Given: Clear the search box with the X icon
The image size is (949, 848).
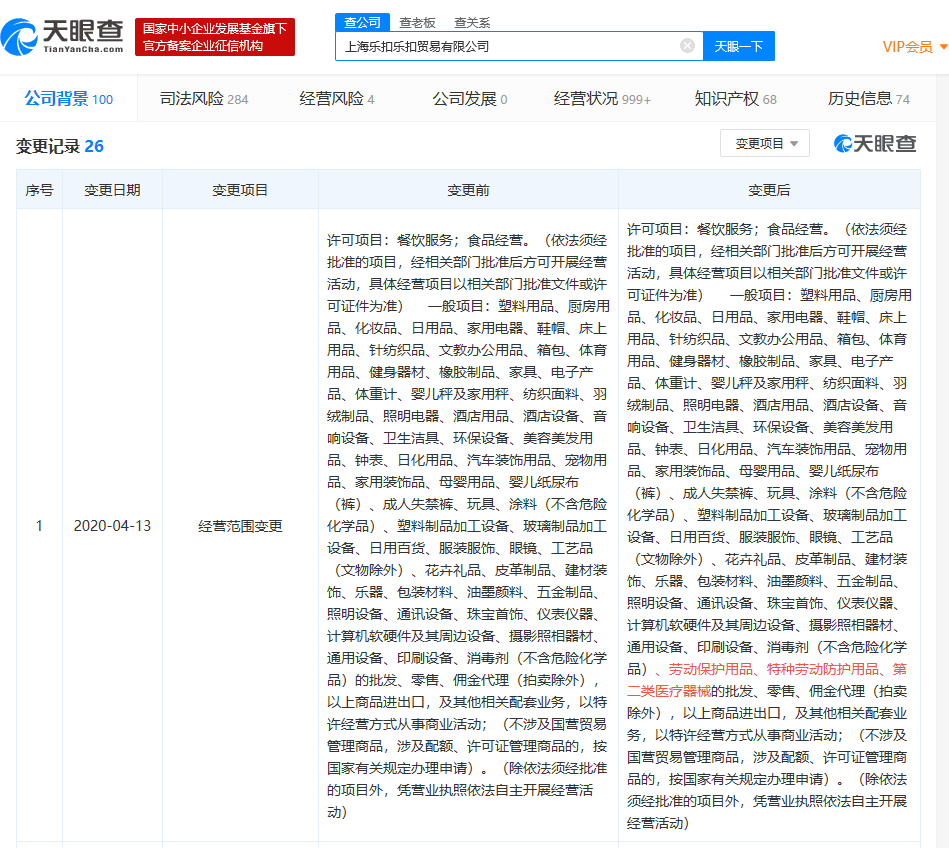Looking at the screenshot, I should pyautogui.click(x=687, y=46).
